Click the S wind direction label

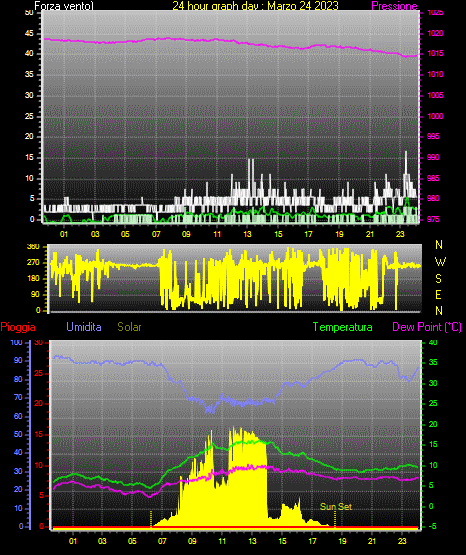[x=438, y=279]
